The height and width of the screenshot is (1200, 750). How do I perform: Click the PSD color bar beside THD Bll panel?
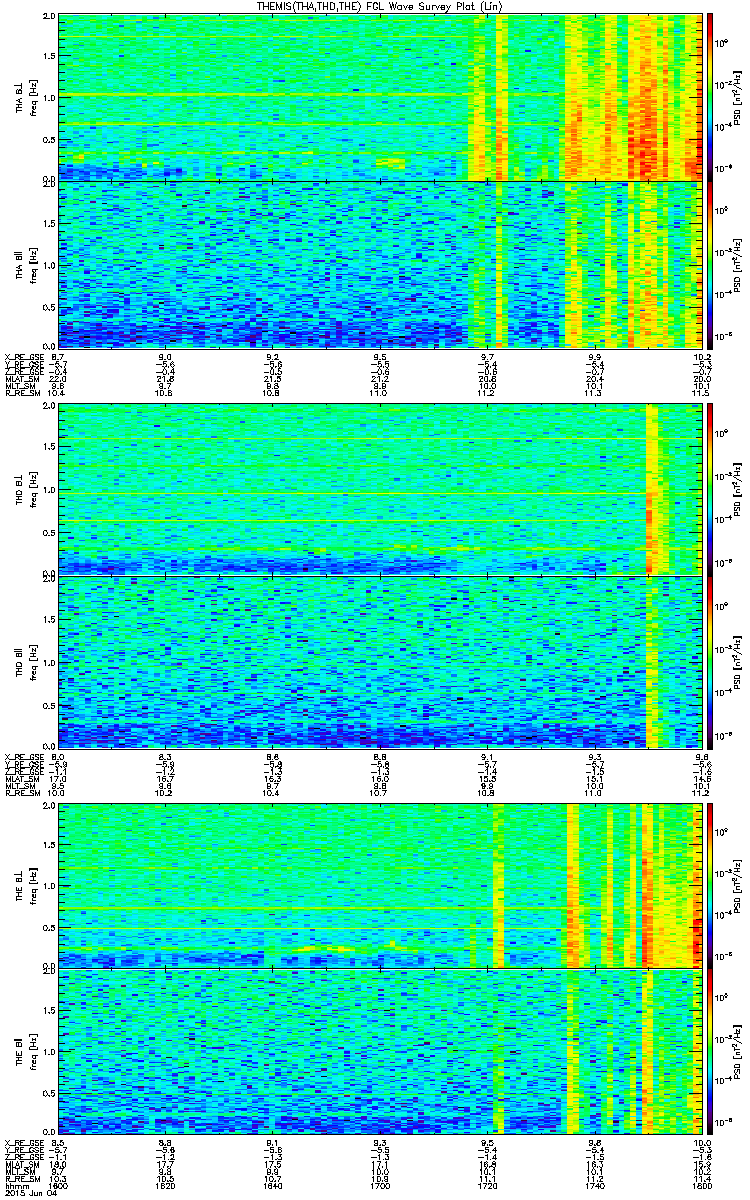pos(711,661)
